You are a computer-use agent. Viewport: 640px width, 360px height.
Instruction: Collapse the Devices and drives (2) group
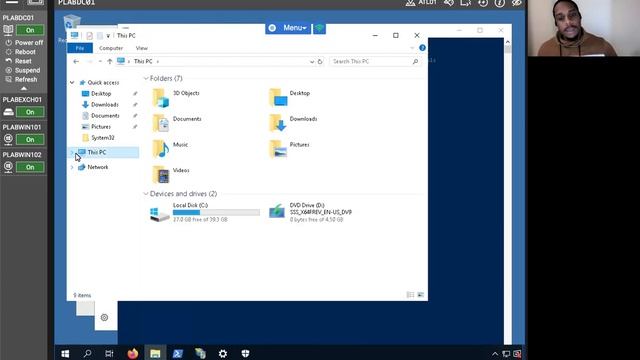coord(146,193)
